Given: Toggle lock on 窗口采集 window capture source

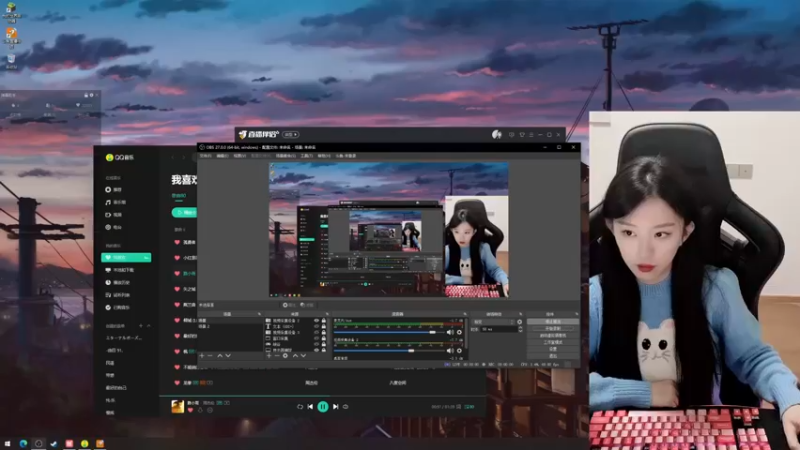Looking at the screenshot, I should click(x=323, y=338).
